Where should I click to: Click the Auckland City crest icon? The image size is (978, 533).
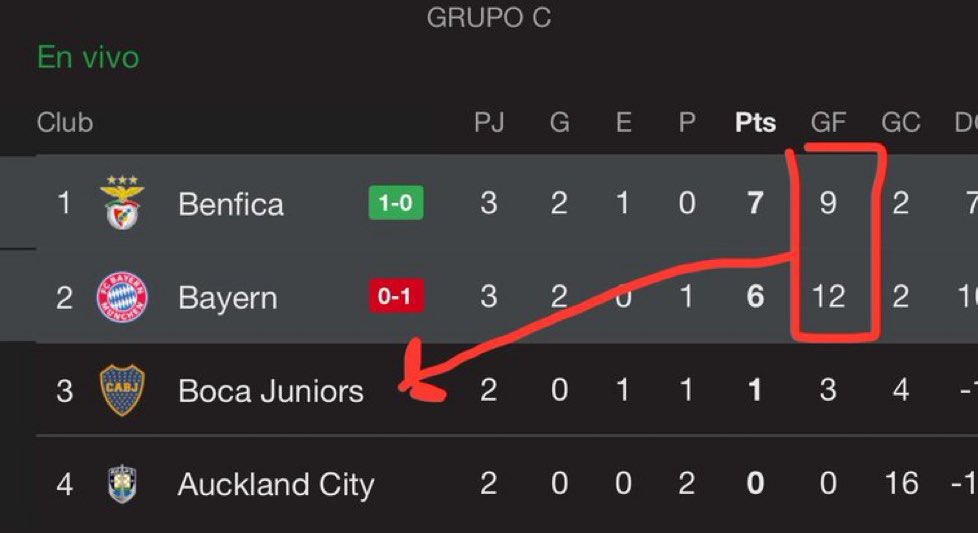pyautogui.click(x=122, y=484)
